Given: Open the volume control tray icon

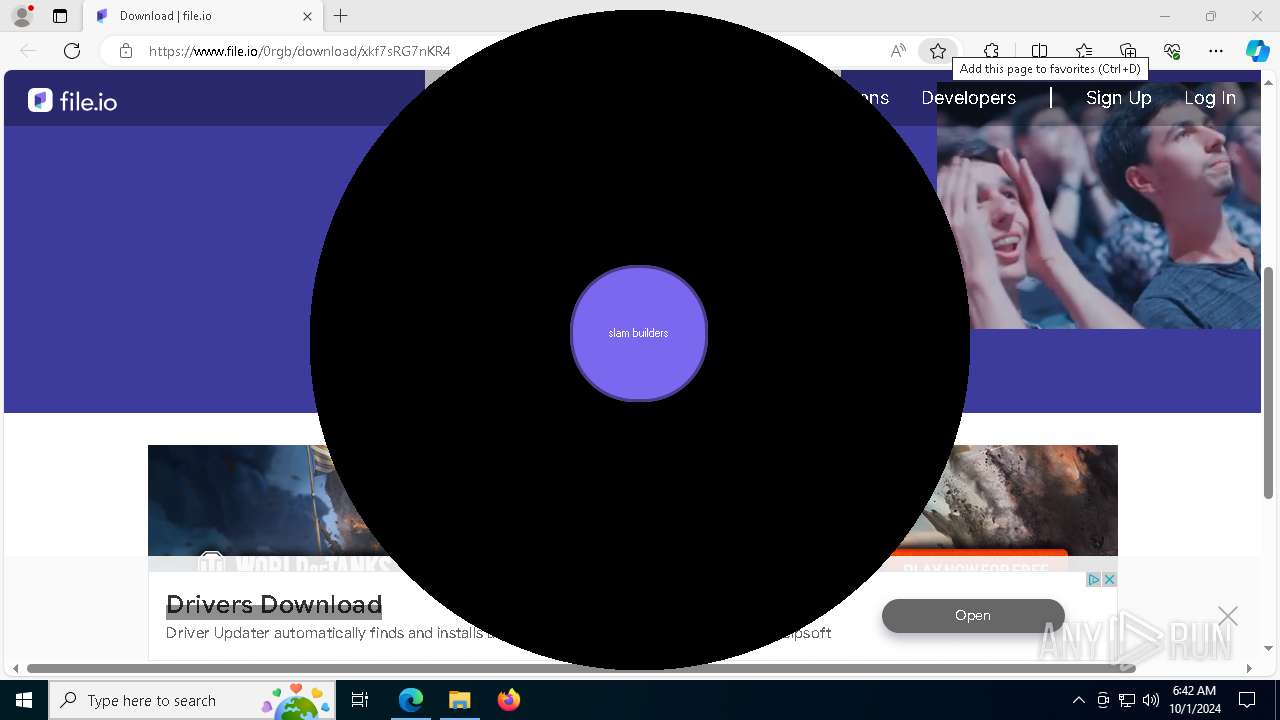Looking at the screenshot, I should (x=1151, y=700).
